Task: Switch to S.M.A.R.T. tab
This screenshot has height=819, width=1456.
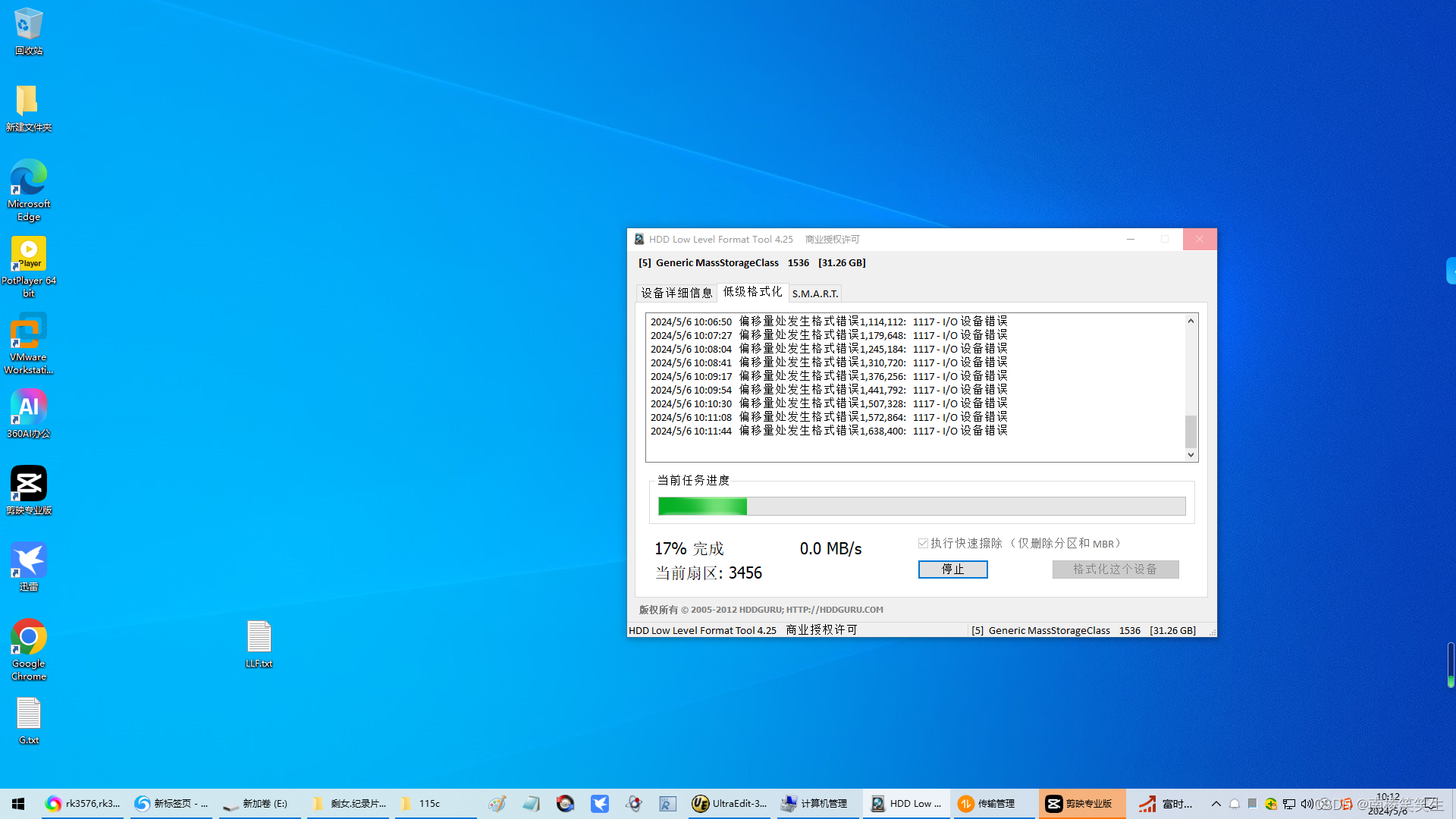Action: [815, 293]
